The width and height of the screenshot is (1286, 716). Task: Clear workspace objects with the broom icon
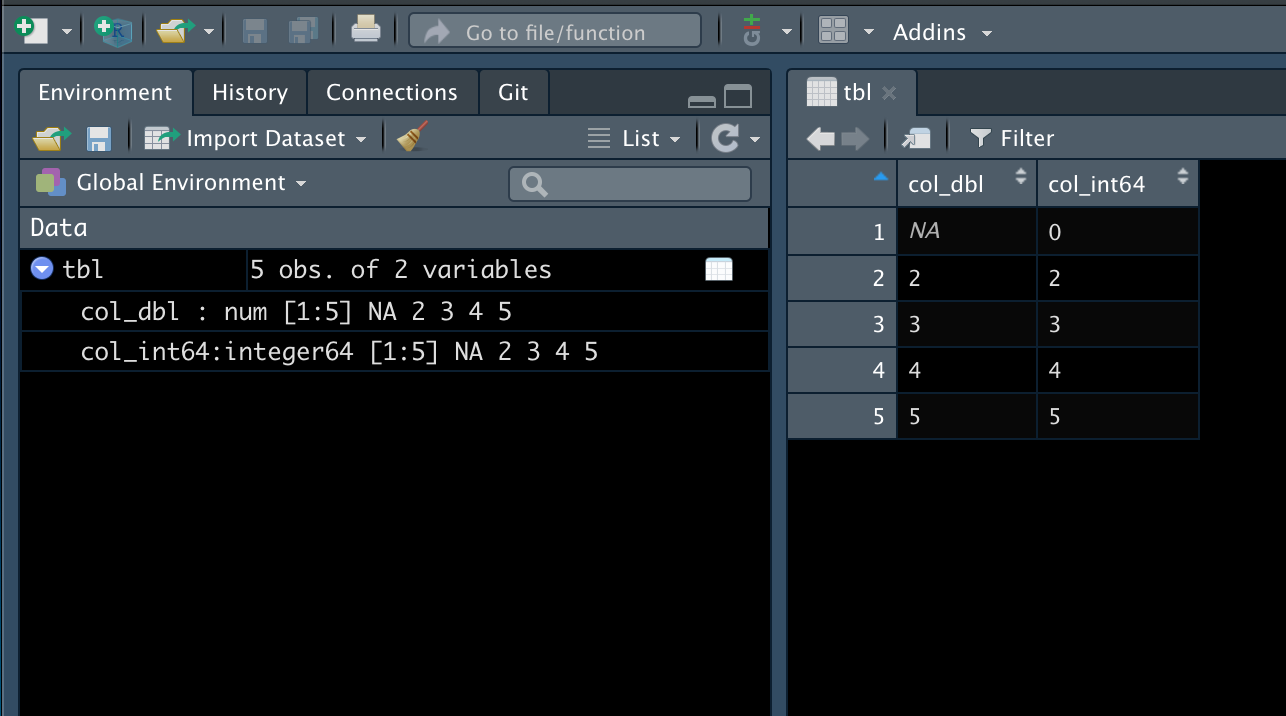[x=411, y=137]
